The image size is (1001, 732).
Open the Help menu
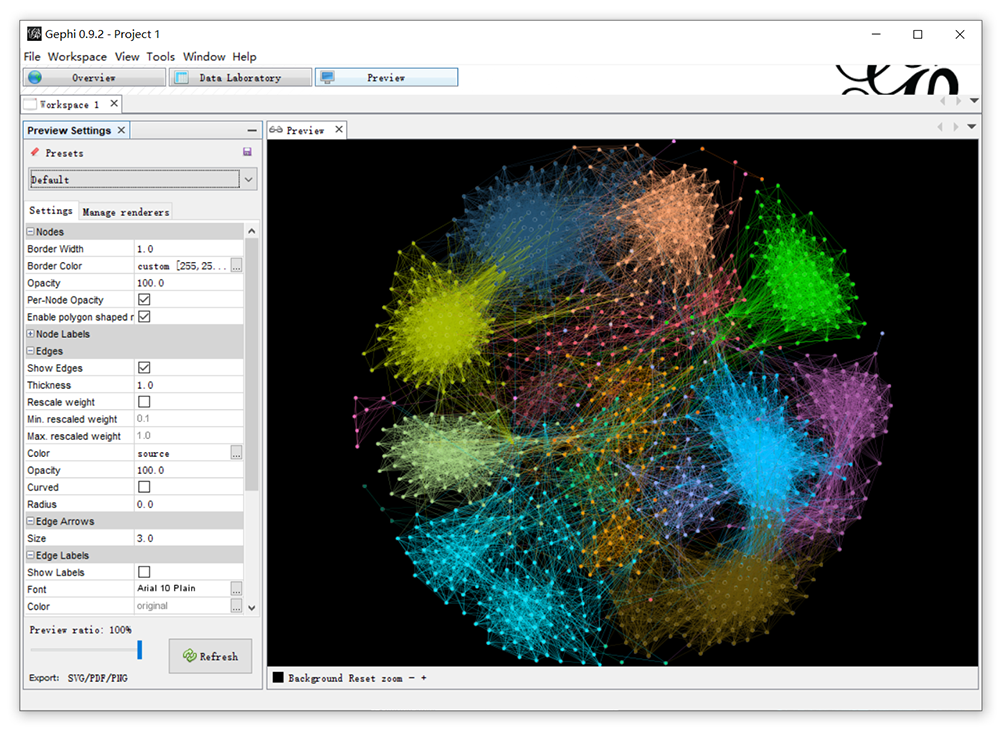[245, 57]
